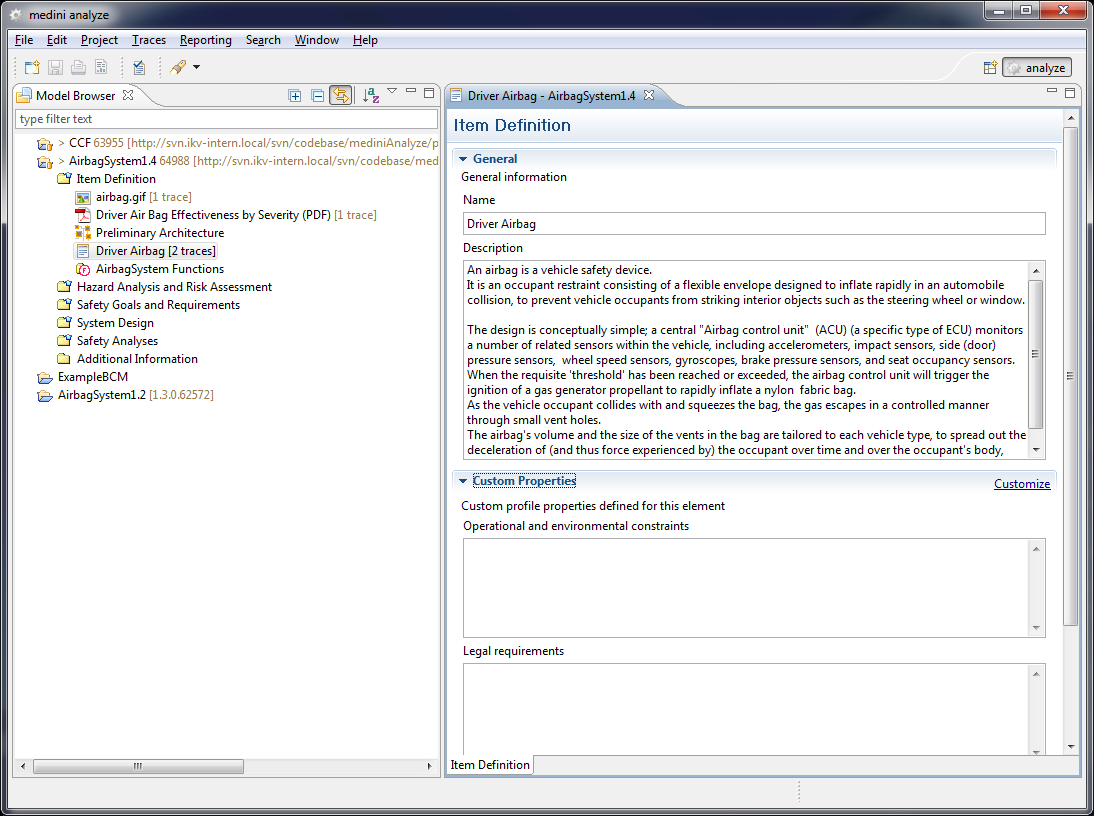Click the Preliminary Architecture diagram icon
The width and height of the screenshot is (1094, 816).
pyautogui.click(x=83, y=233)
